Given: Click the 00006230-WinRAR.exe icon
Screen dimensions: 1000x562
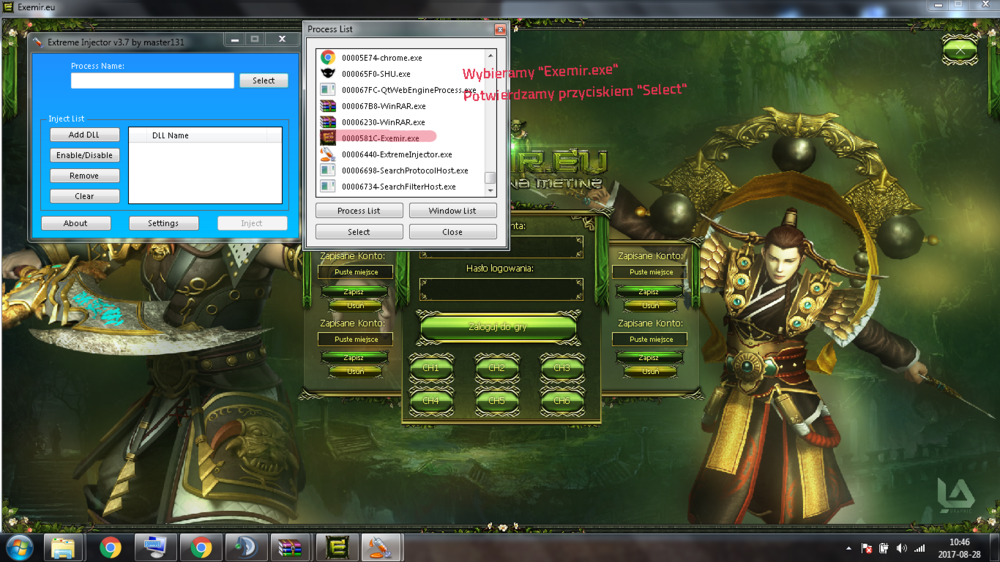Looking at the screenshot, I should (328, 122).
